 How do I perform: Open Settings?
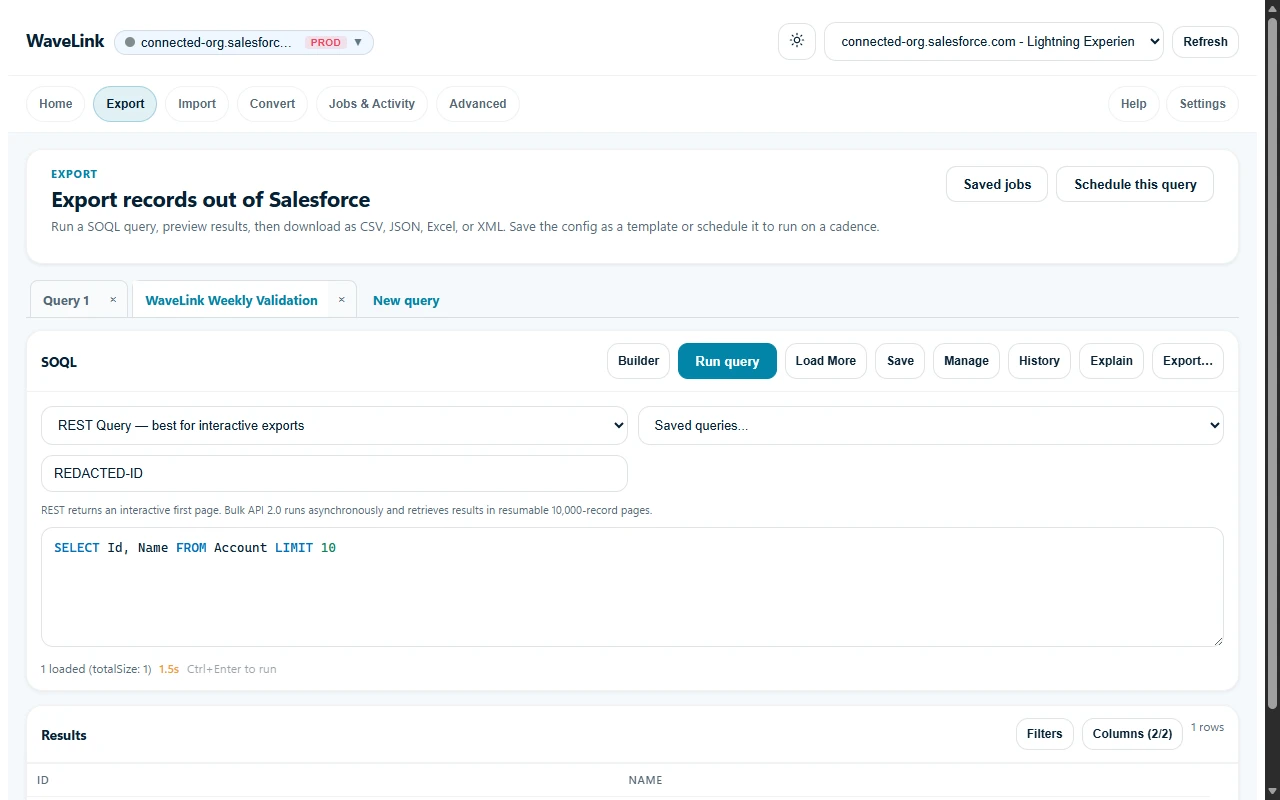1202,104
